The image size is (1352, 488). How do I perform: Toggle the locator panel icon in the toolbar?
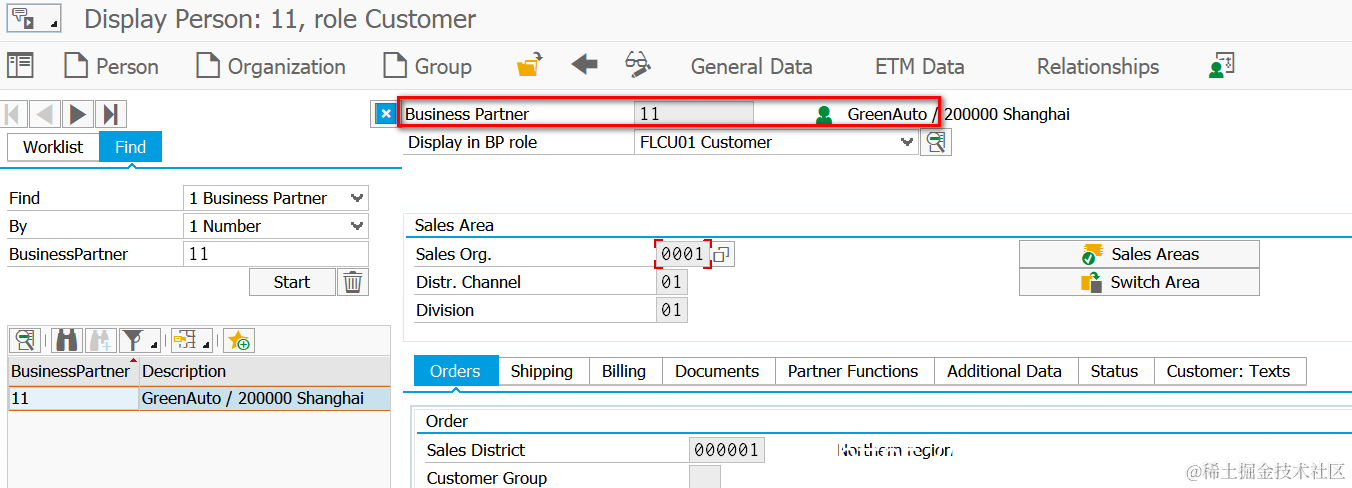point(20,66)
